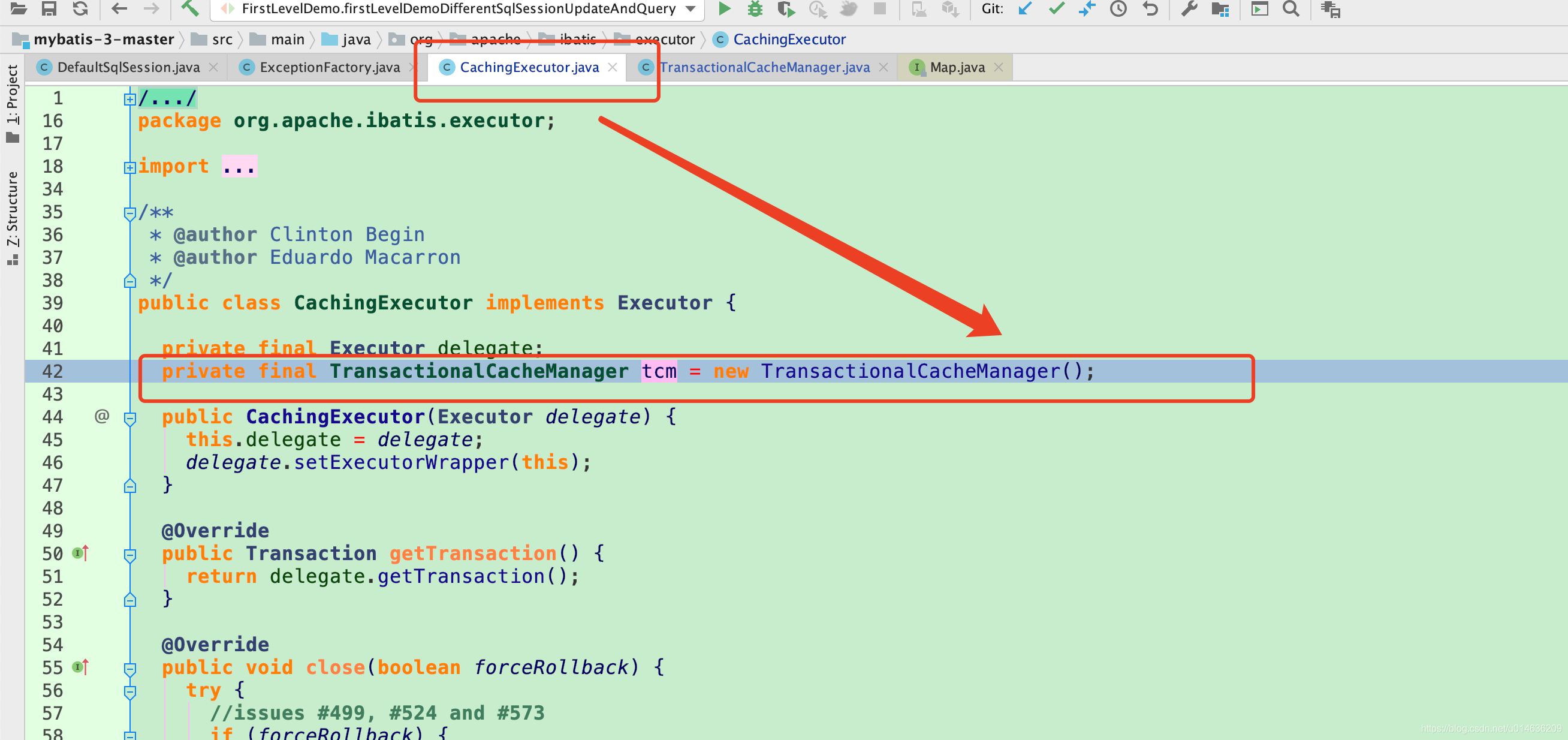
Task: Show Git history clock icon
Action: (x=1118, y=8)
